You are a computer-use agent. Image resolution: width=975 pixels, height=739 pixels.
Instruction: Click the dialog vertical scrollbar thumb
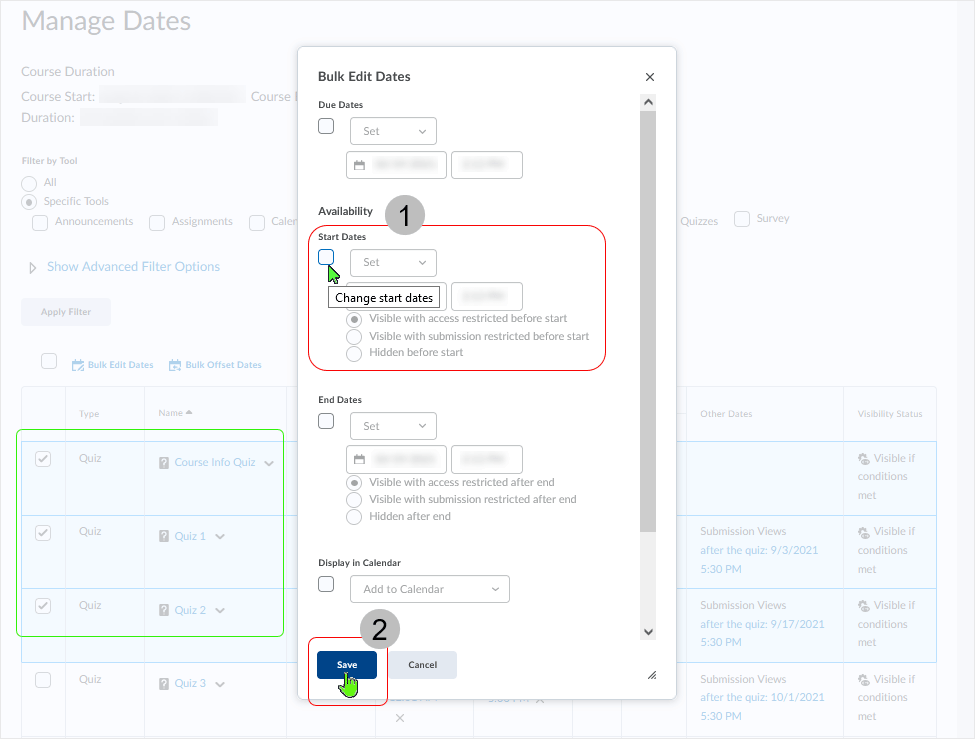click(648, 321)
